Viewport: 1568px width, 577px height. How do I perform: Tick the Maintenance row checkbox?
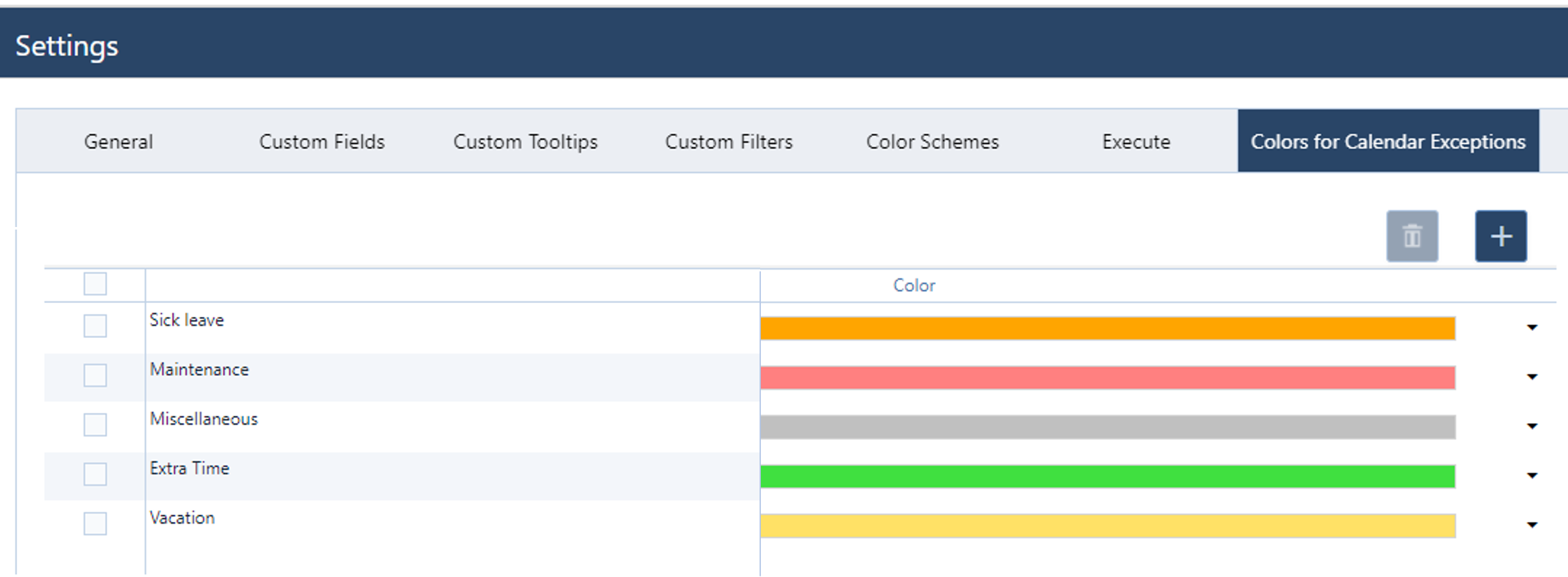click(95, 375)
